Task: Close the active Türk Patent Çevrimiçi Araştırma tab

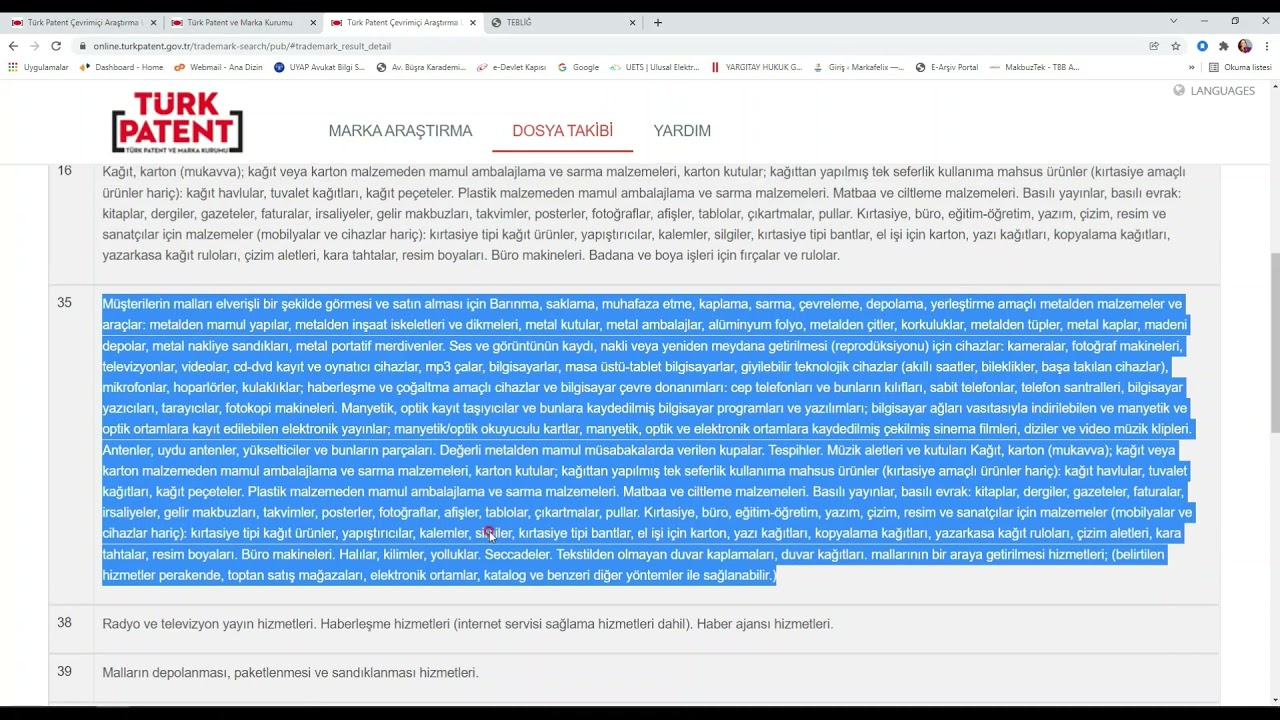Action: coord(473,22)
